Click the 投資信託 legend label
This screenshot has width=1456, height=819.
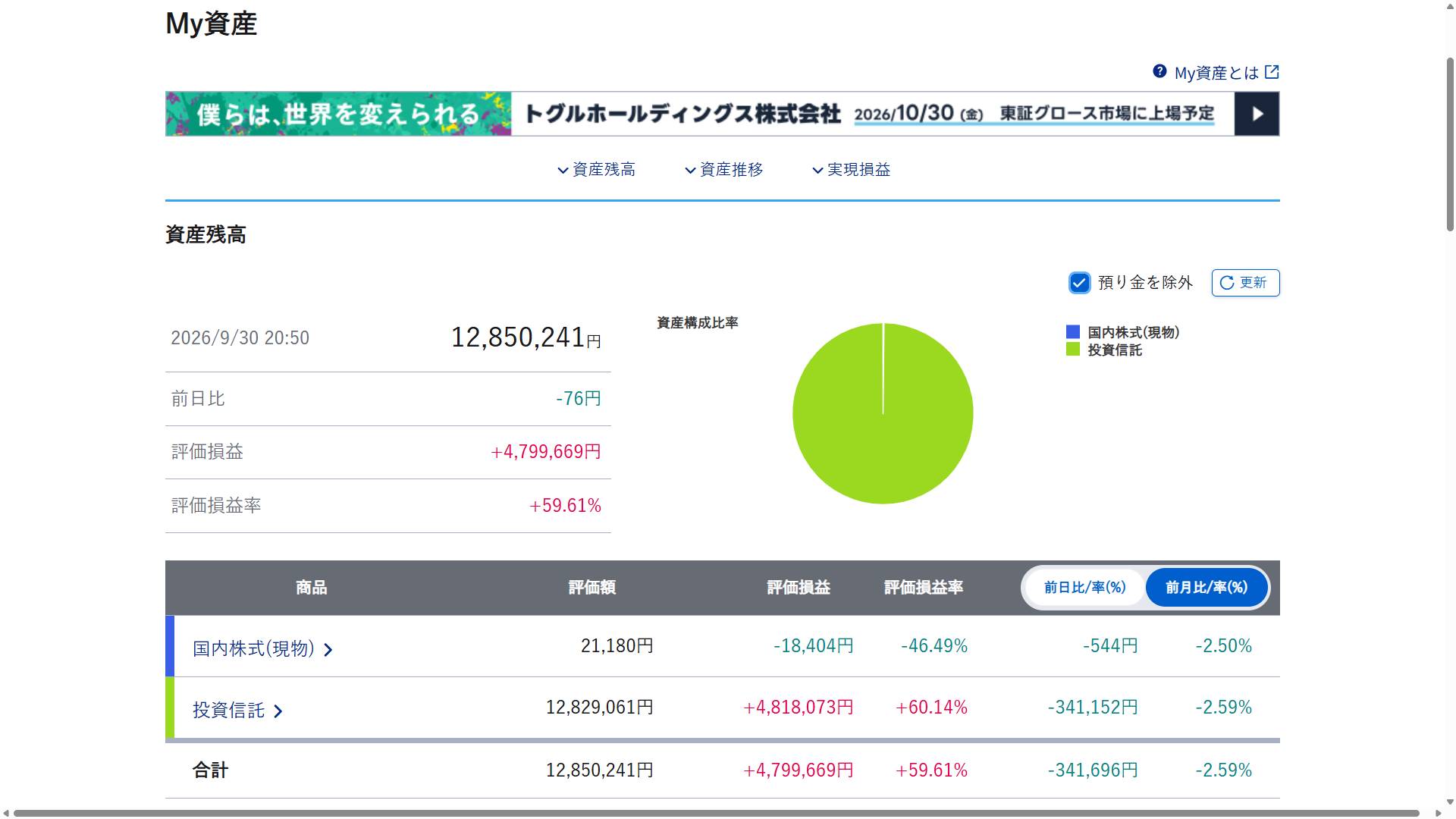1115,350
